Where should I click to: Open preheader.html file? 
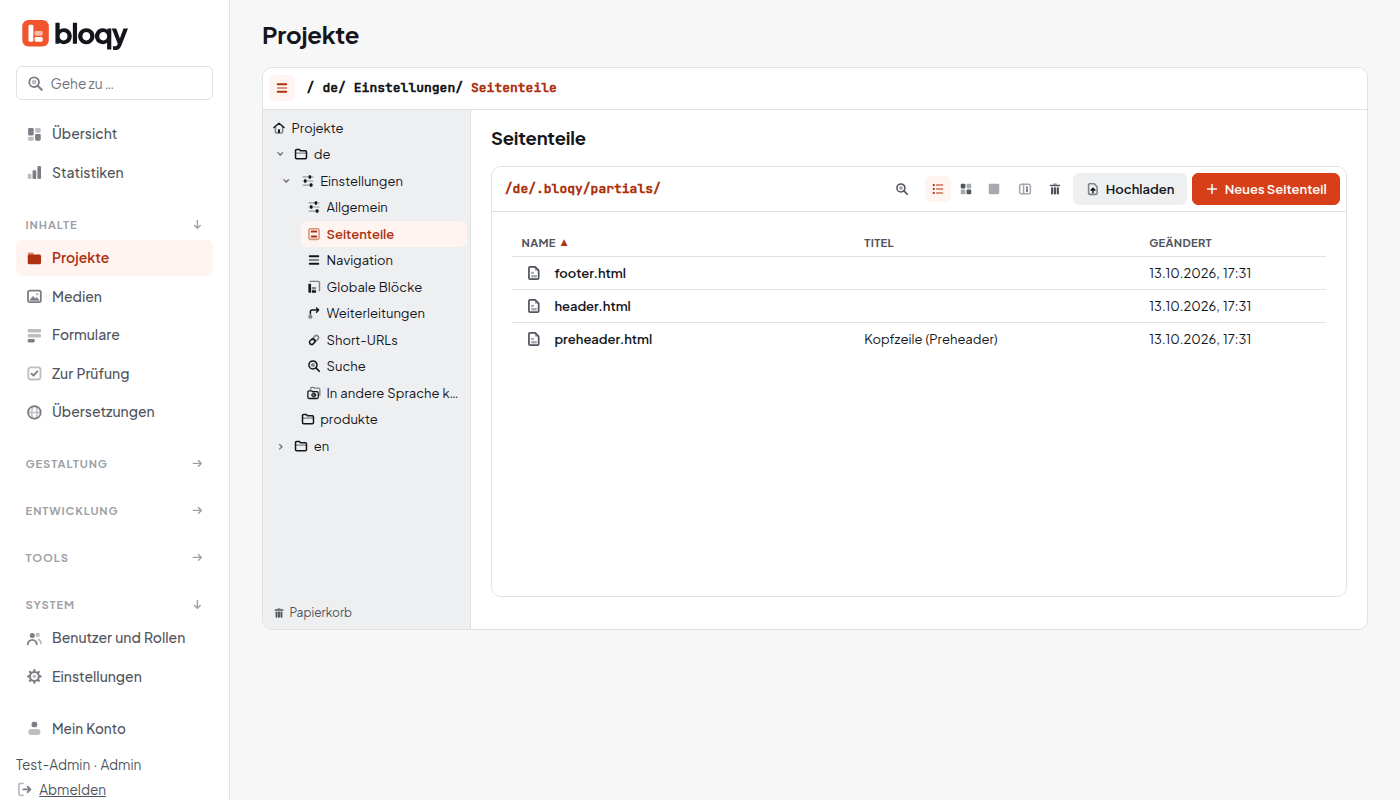(603, 339)
